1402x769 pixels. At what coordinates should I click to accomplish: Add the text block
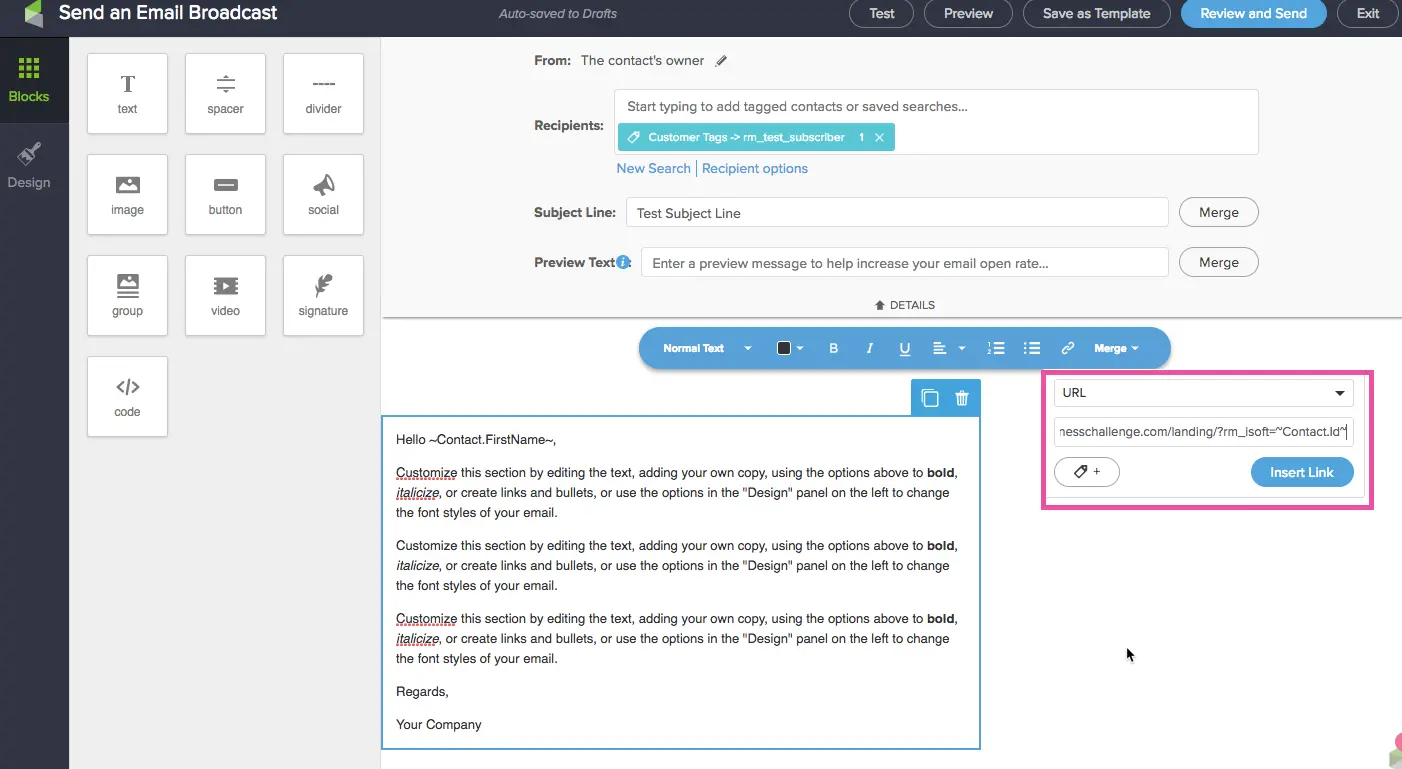pyautogui.click(x=127, y=94)
